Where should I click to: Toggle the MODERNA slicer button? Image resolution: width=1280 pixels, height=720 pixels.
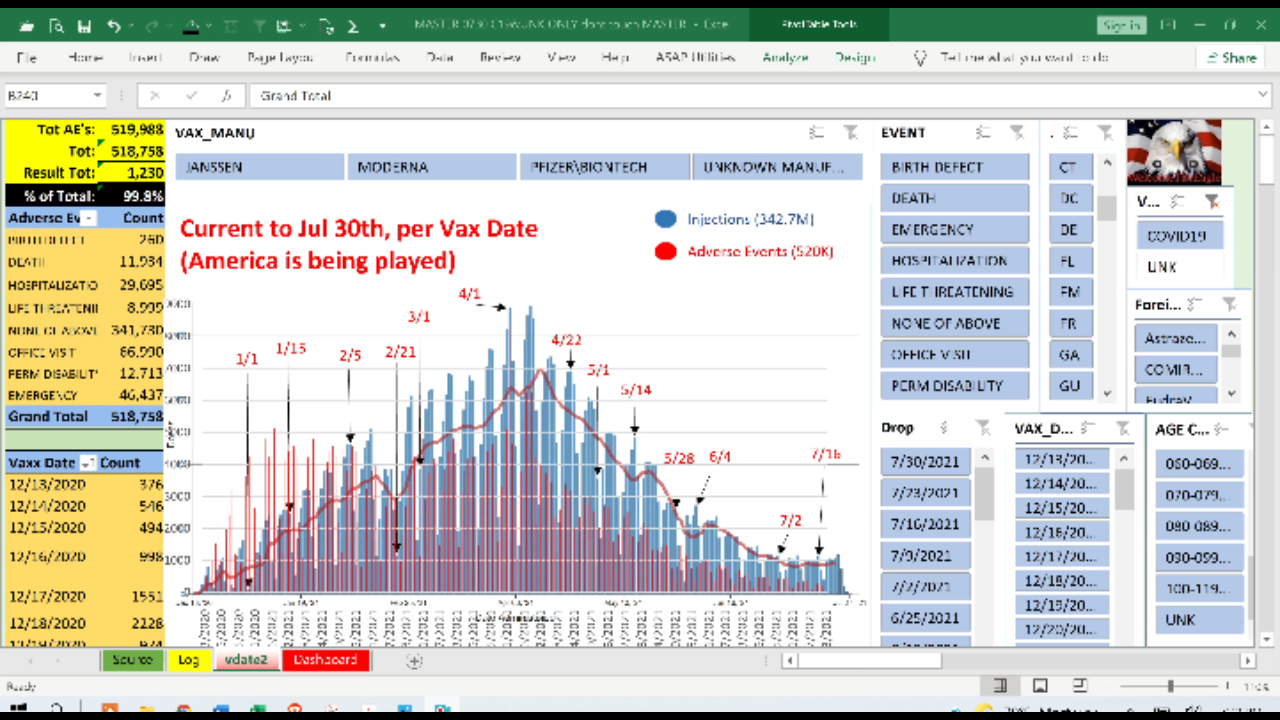pos(431,167)
